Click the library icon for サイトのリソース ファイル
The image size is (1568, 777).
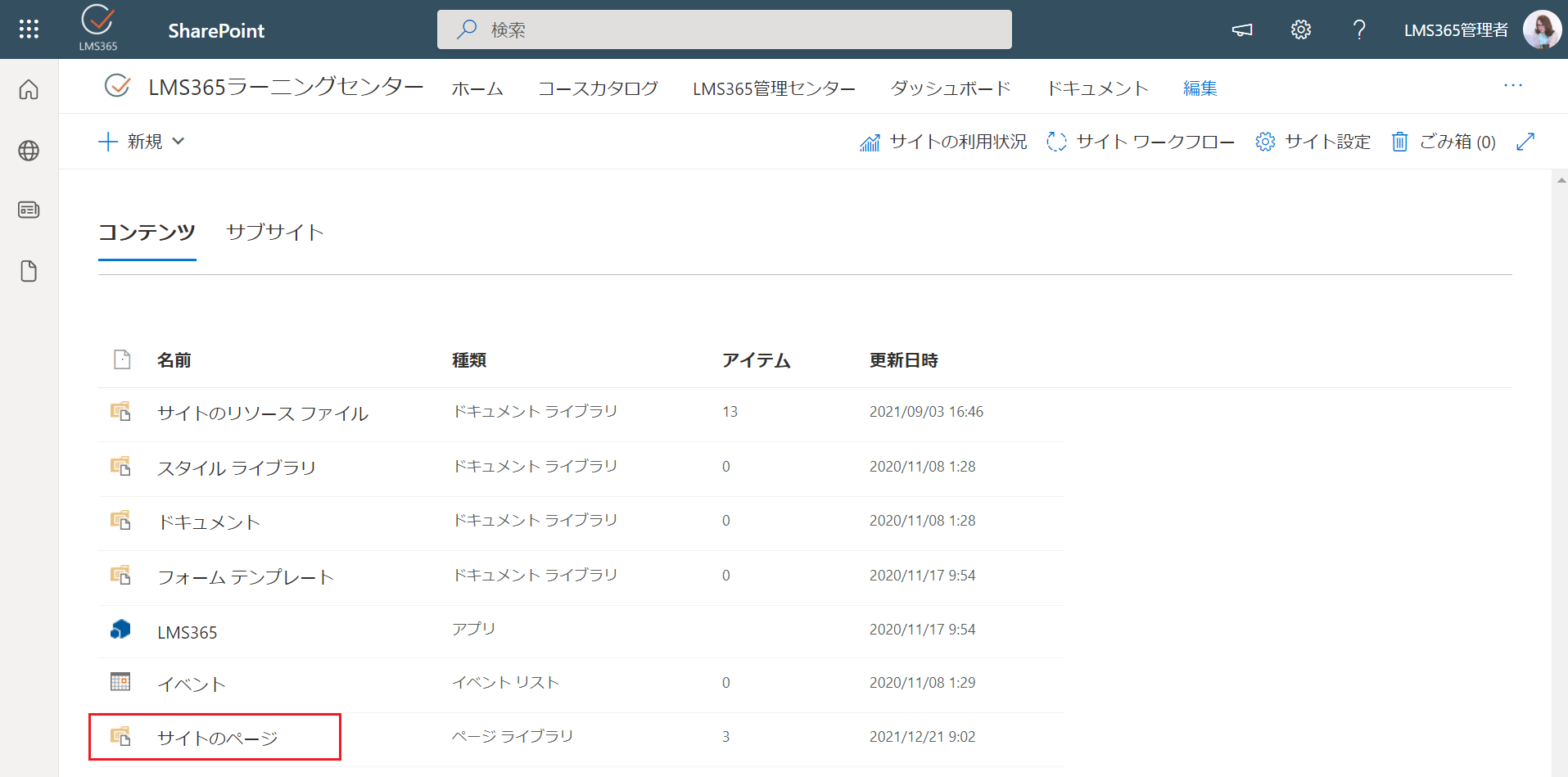tap(120, 411)
